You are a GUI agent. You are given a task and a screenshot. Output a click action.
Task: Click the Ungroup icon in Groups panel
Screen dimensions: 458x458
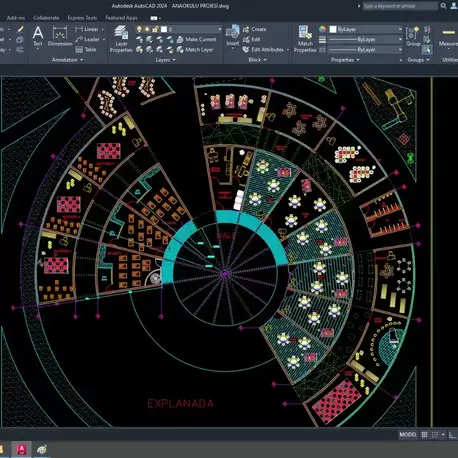(427, 29)
